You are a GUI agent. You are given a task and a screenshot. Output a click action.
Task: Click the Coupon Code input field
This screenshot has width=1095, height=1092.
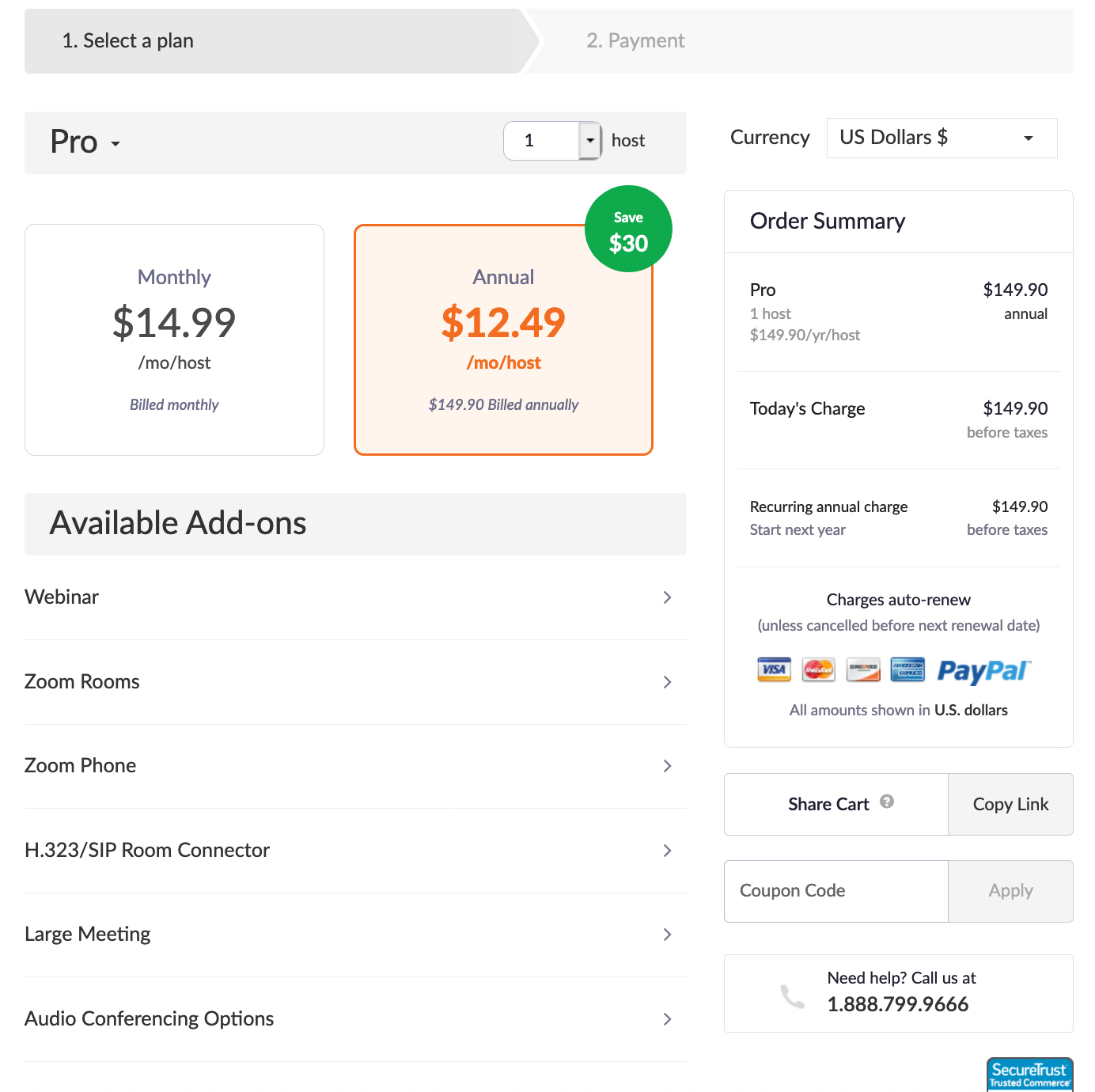coord(835,891)
